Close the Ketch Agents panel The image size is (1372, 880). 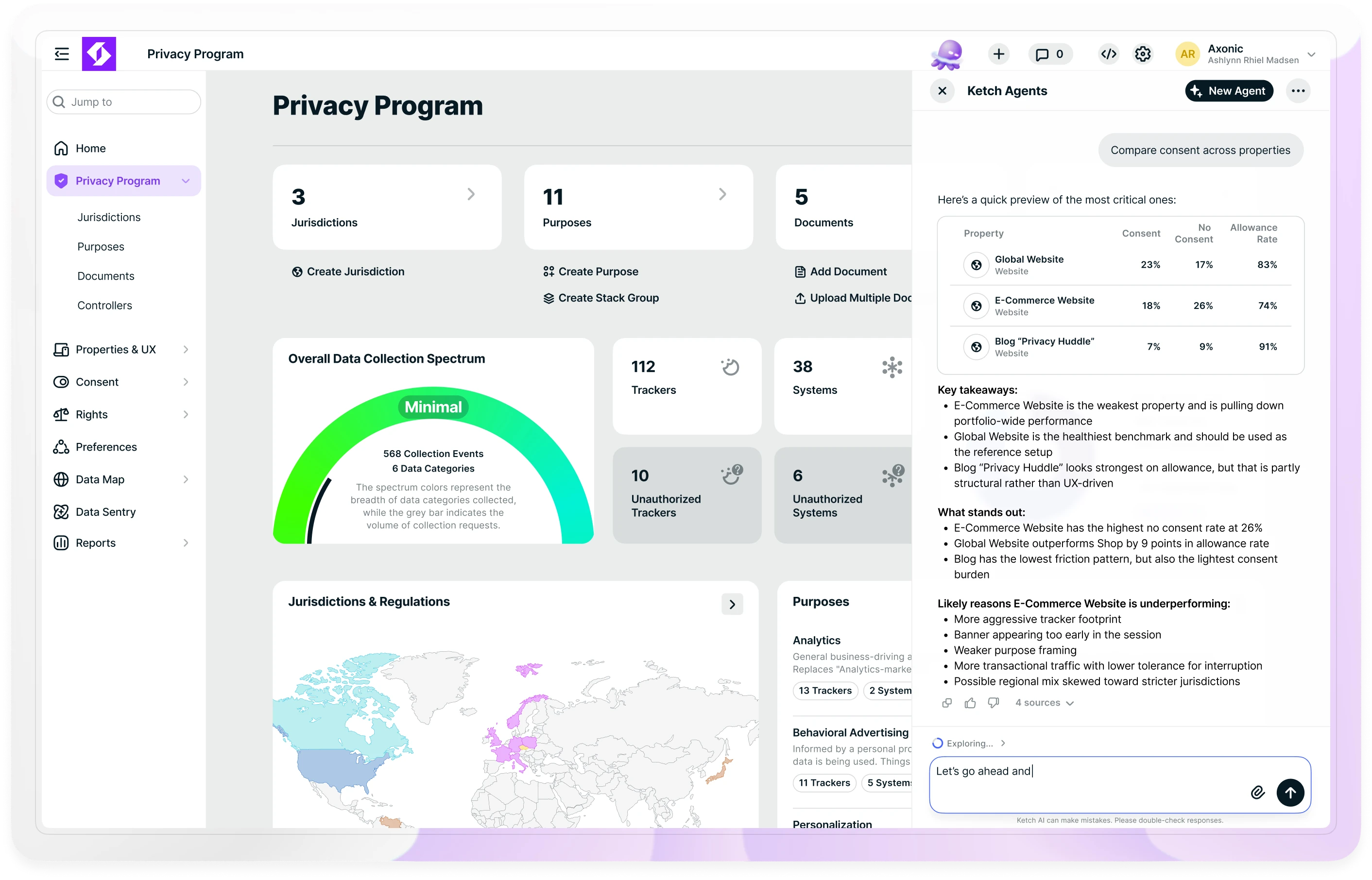[943, 91]
